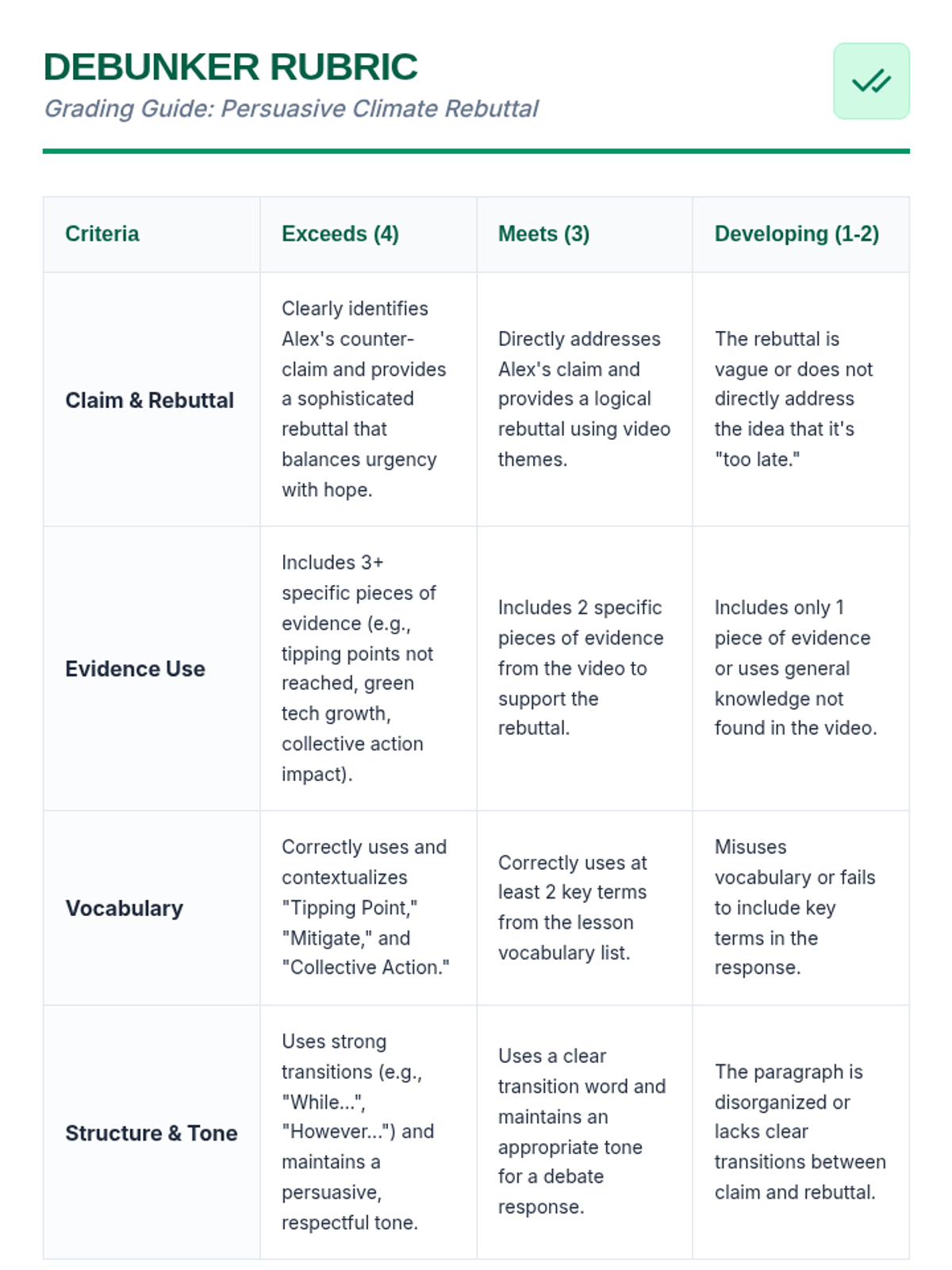Select the cell listing 3+ pieces of evidence
The width and height of the screenshot is (952, 1270).
pos(368,668)
